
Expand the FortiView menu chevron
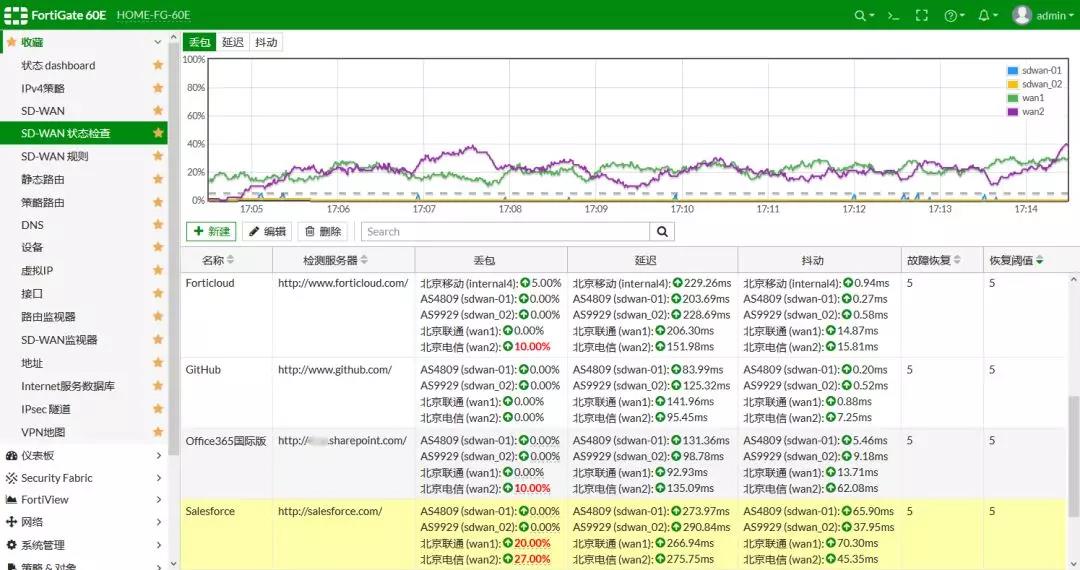(x=158, y=500)
